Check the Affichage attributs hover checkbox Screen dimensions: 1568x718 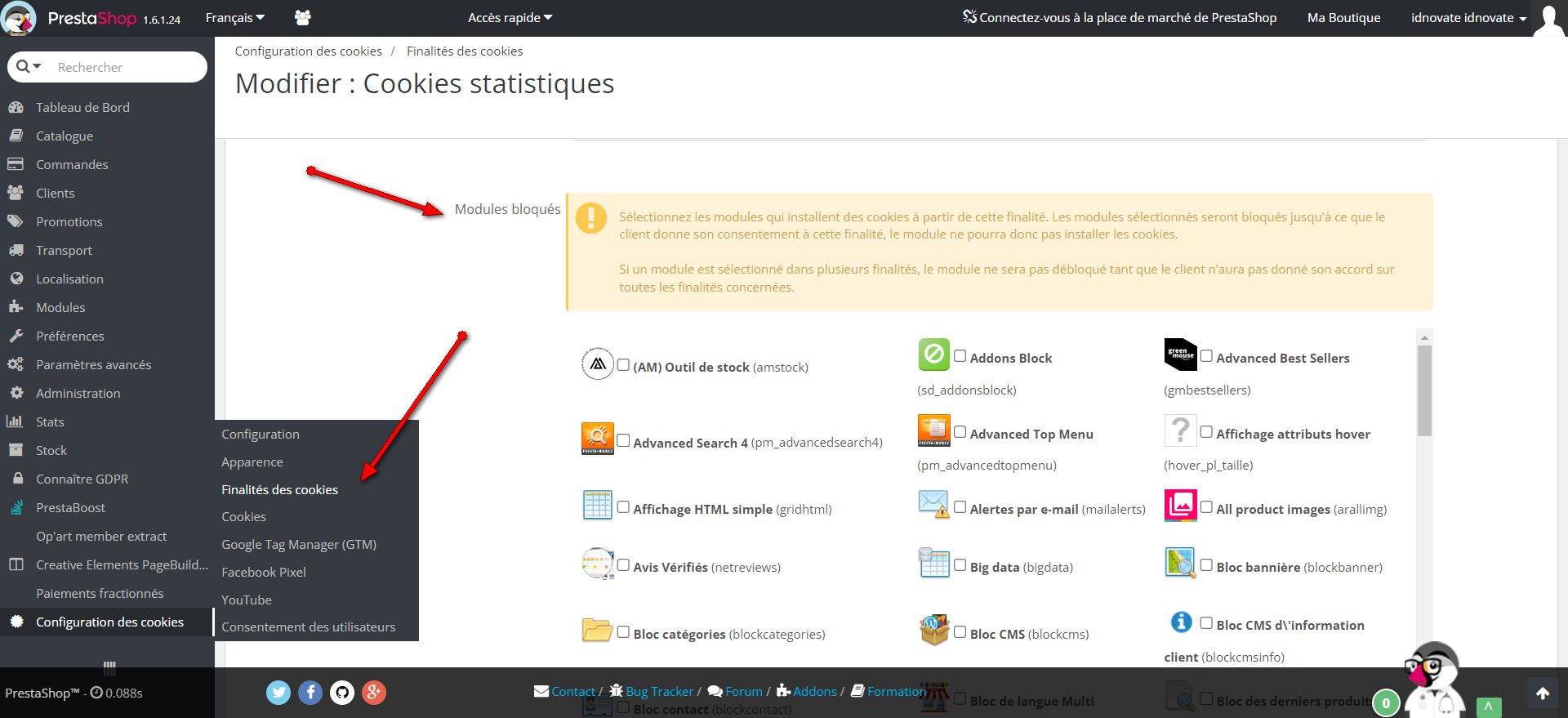[1206, 432]
